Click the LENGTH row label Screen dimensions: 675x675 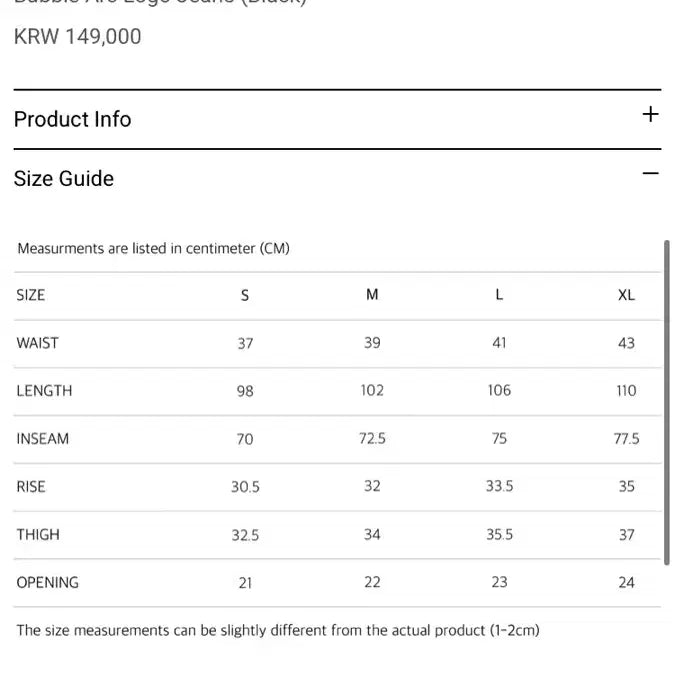coord(44,391)
